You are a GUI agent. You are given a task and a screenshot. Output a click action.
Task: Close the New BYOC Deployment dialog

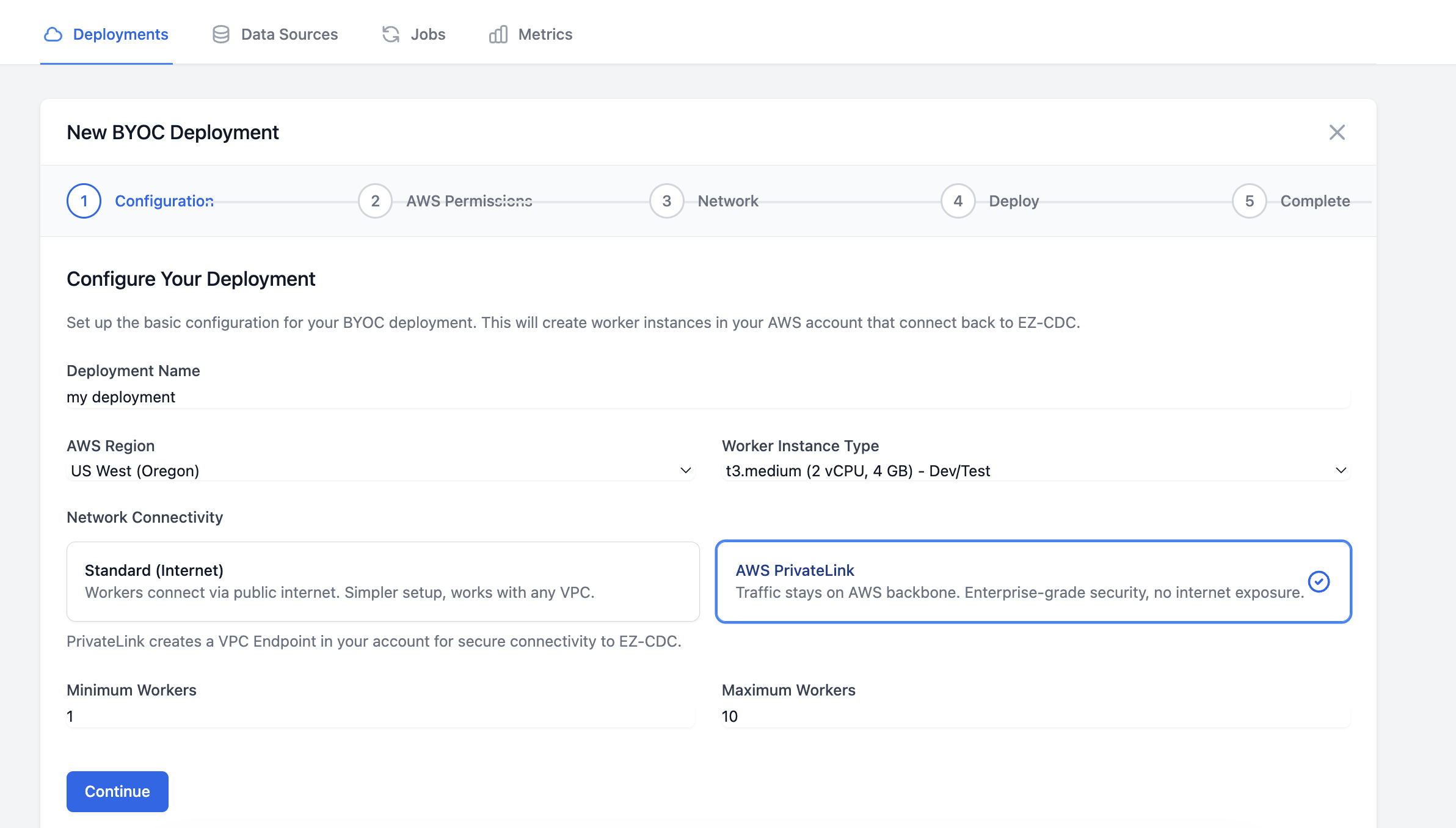coord(1337,132)
